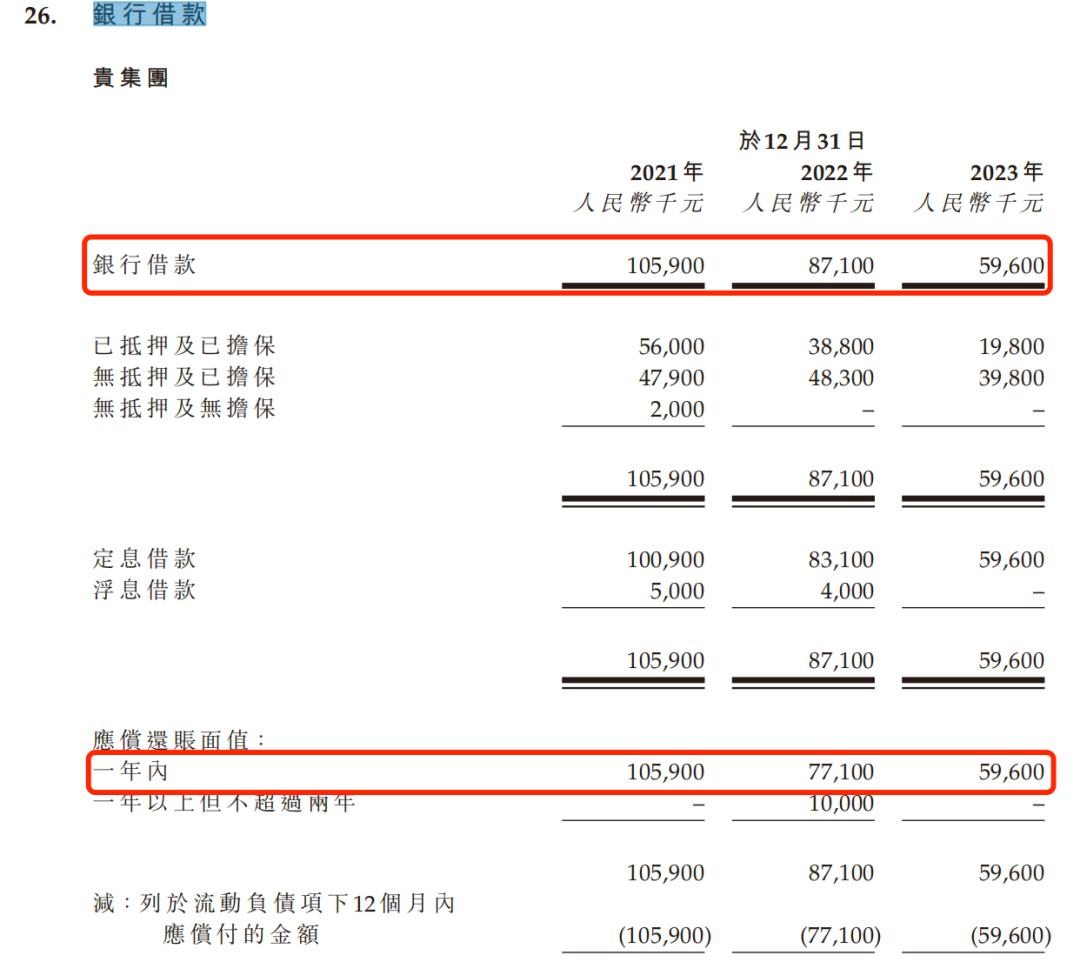The image size is (1080, 962).
Task: Click the 56,000 value for 2021
Action: tap(670, 347)
